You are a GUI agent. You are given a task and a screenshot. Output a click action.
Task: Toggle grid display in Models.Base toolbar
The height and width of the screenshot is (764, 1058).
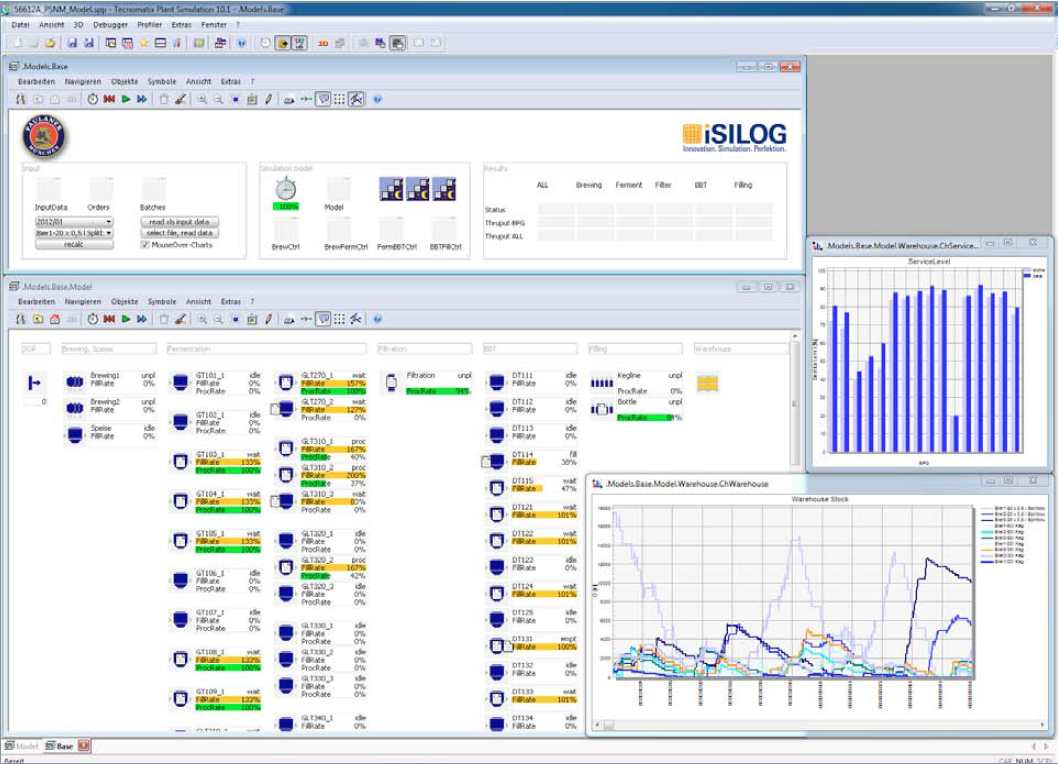(339, 99)
